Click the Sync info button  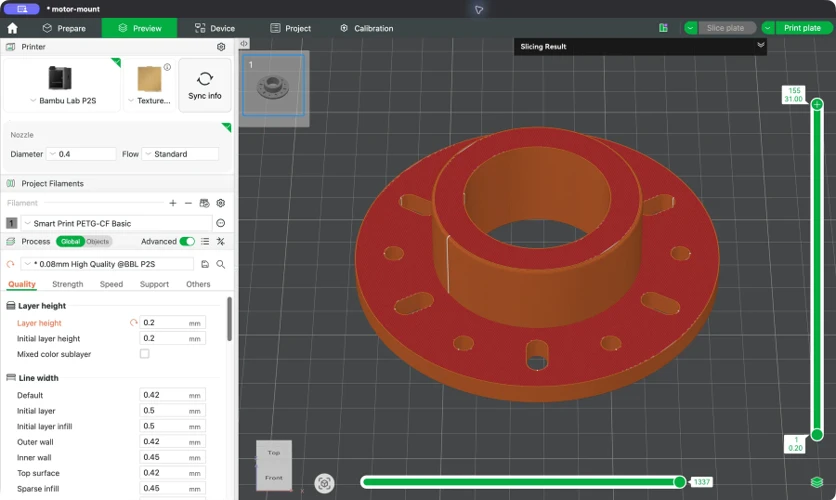click(x=205, y=85)
